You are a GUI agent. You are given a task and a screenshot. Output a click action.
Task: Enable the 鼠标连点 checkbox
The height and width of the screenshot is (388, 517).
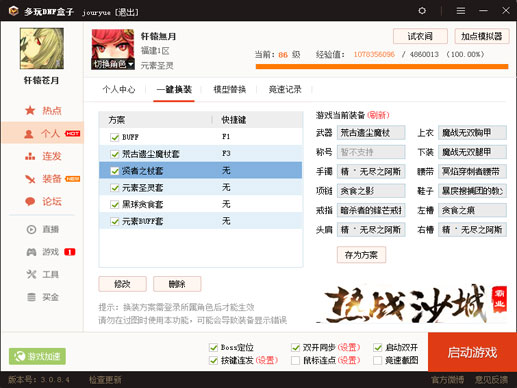[295, 360]
